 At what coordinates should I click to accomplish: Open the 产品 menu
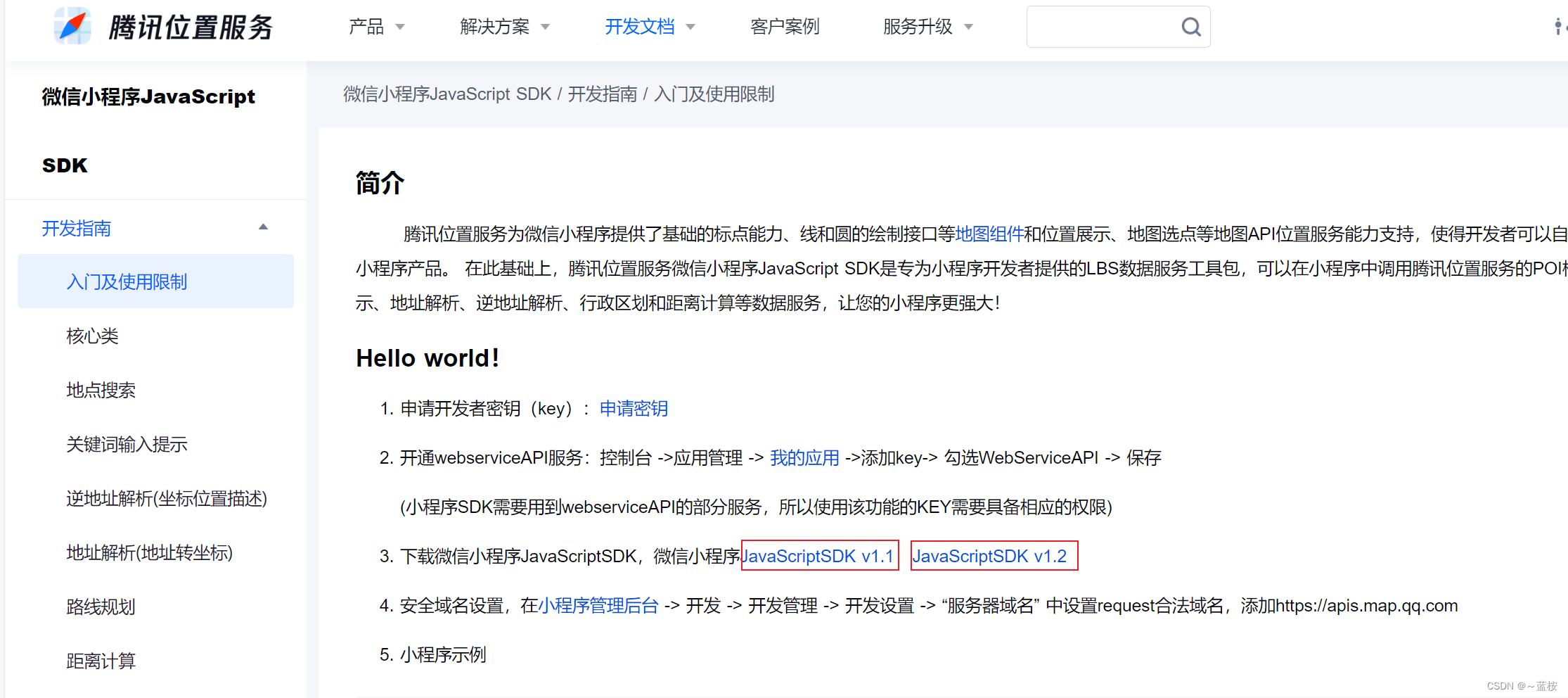366,27
